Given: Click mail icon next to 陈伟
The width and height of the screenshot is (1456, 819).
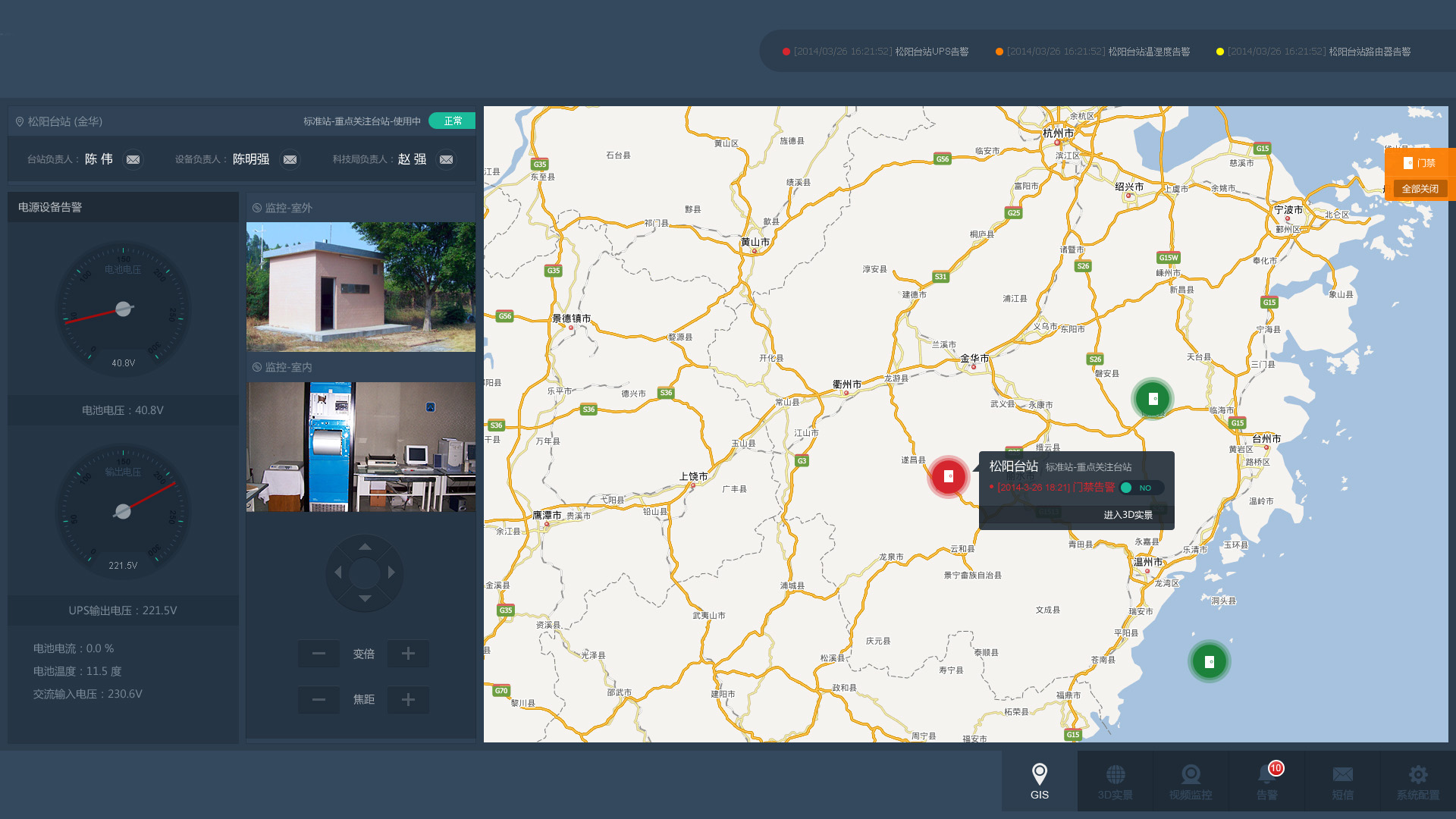Looking at the screenshot, I should point(133,160).
